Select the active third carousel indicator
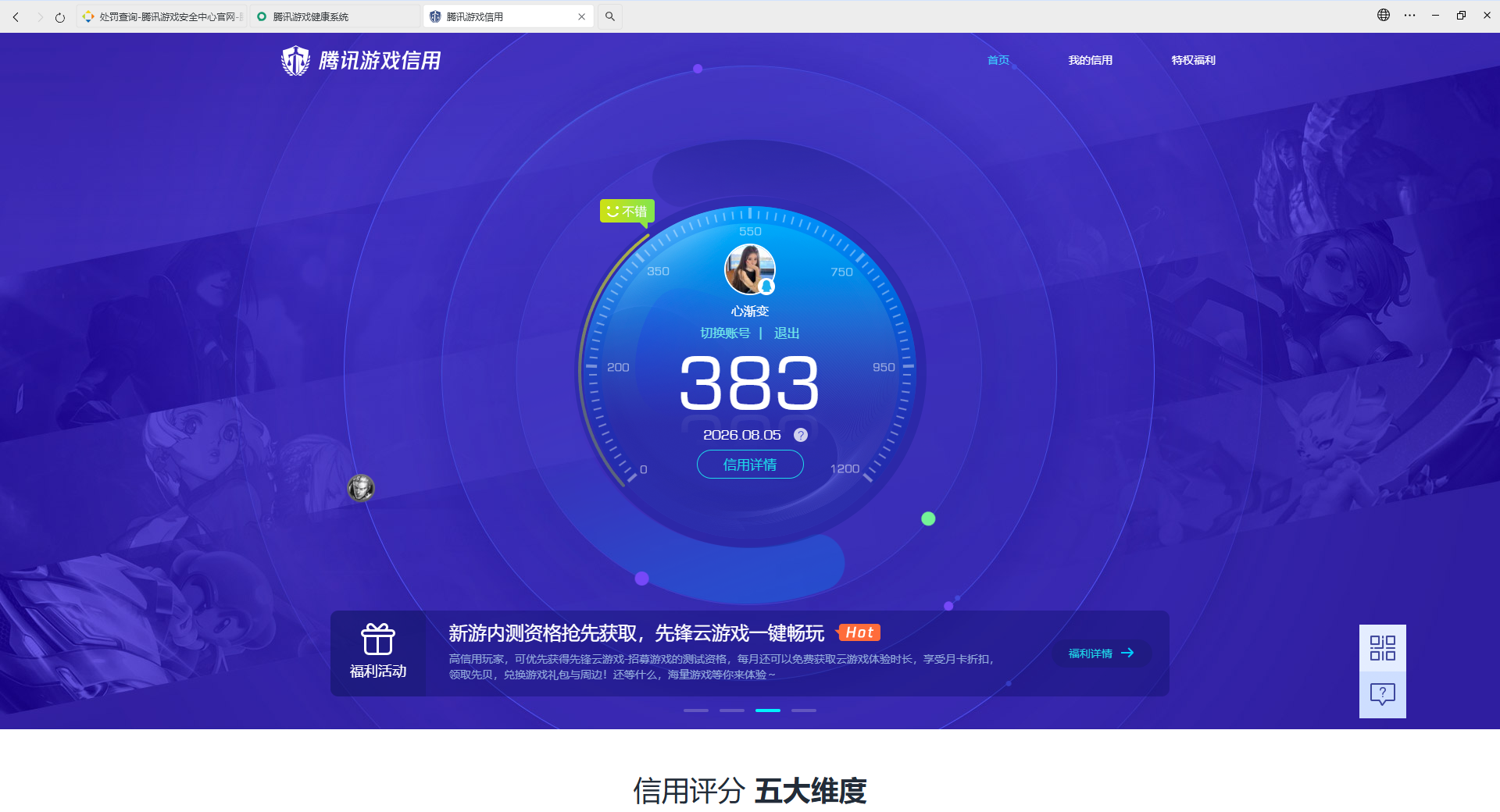Image resolution: width=1500 pixels, height=812 pixels. pyautogui.click(x=768, y=710)
